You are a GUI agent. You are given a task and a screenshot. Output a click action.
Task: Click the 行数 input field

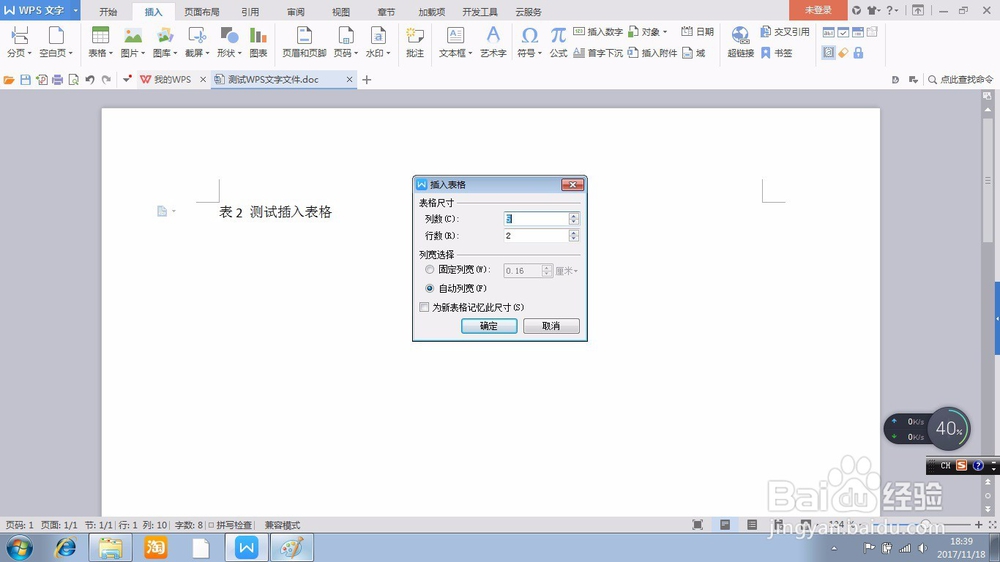pyautogui.click(x=536, y=236)
